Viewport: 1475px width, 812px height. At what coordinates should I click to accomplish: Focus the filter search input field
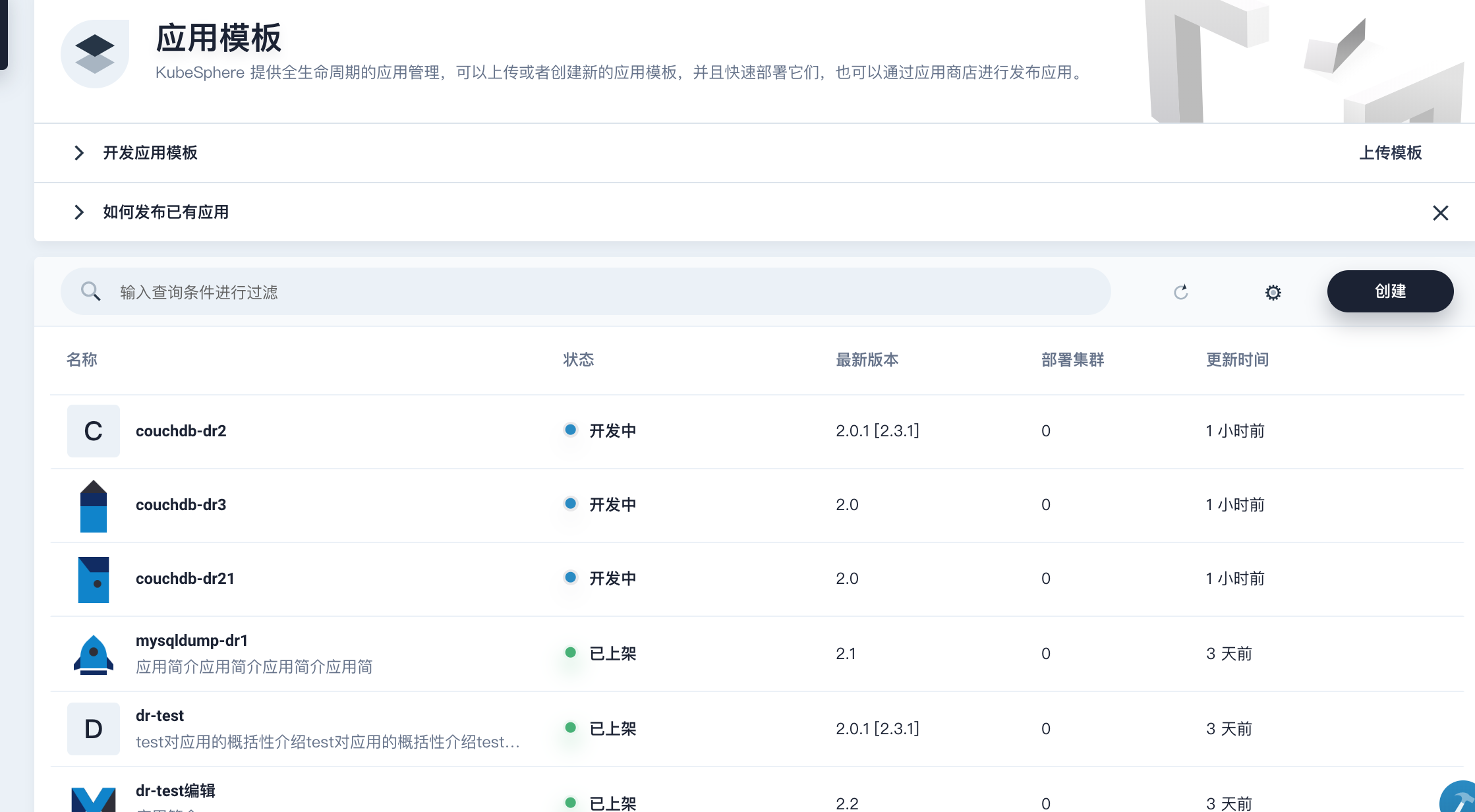[x=586, y=291]
